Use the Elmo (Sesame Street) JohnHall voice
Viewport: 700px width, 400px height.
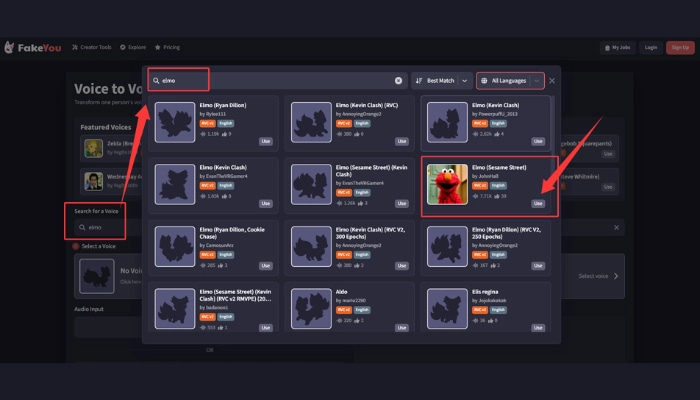(538, 203)
